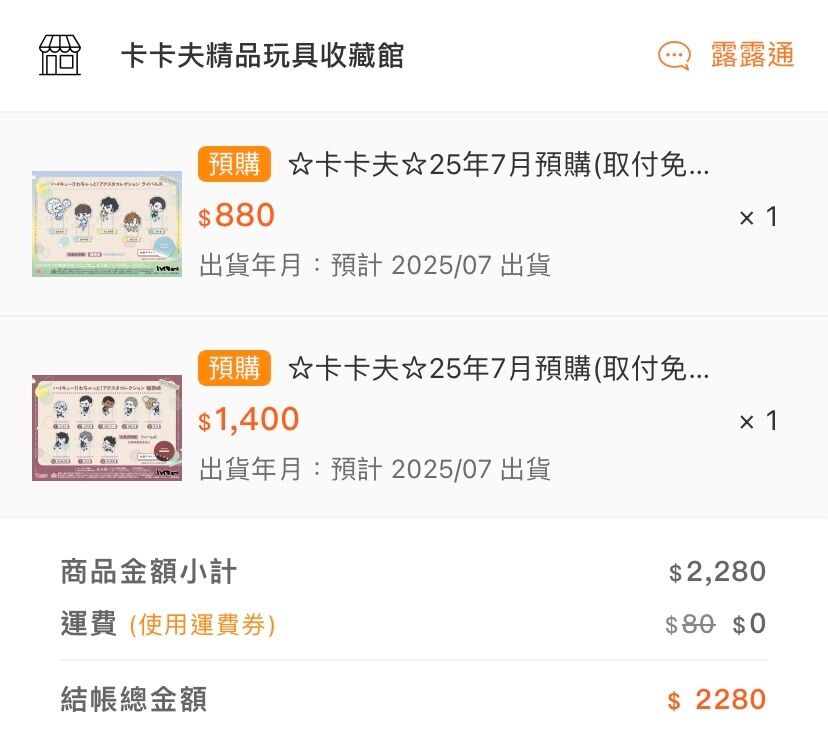Open 卡卡夫精品玩具收藏館 store name
828x738 pixels.
pos(262,55)
